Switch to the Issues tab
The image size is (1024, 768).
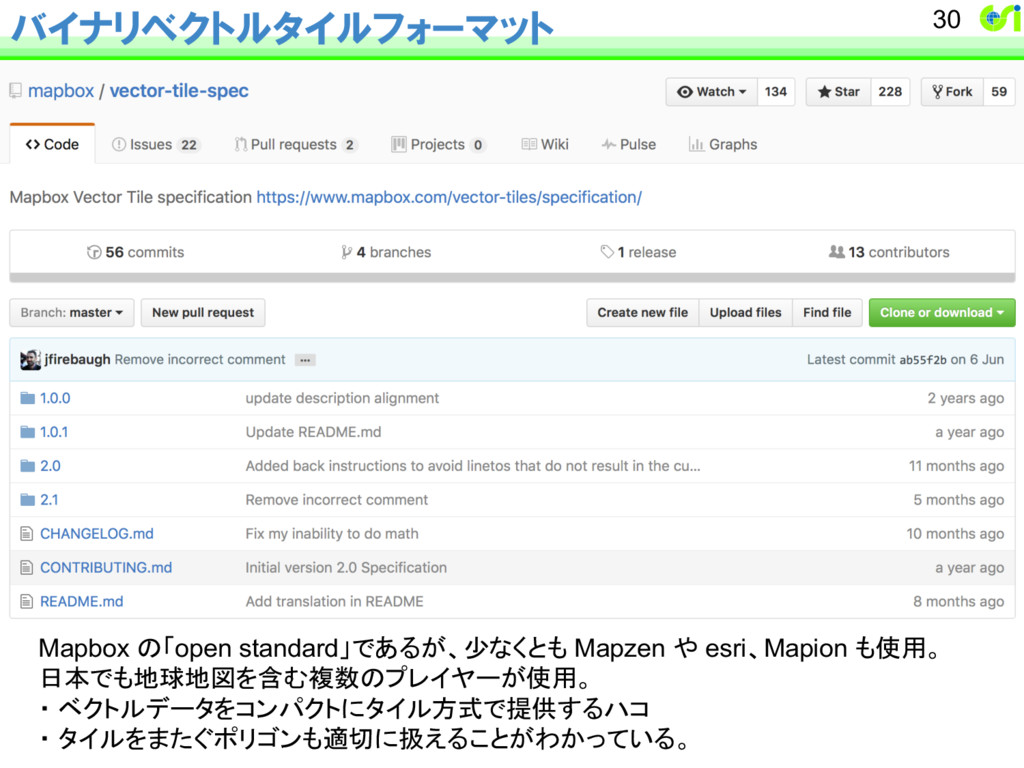155,144
